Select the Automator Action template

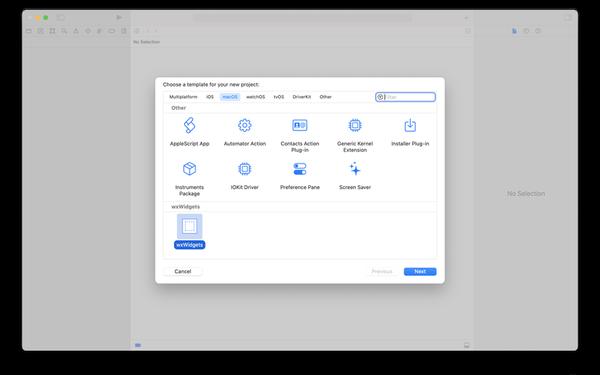tap(245, 132)
